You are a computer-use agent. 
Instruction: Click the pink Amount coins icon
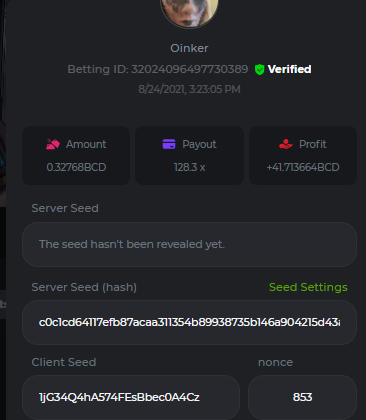click(x=53, y=144)
